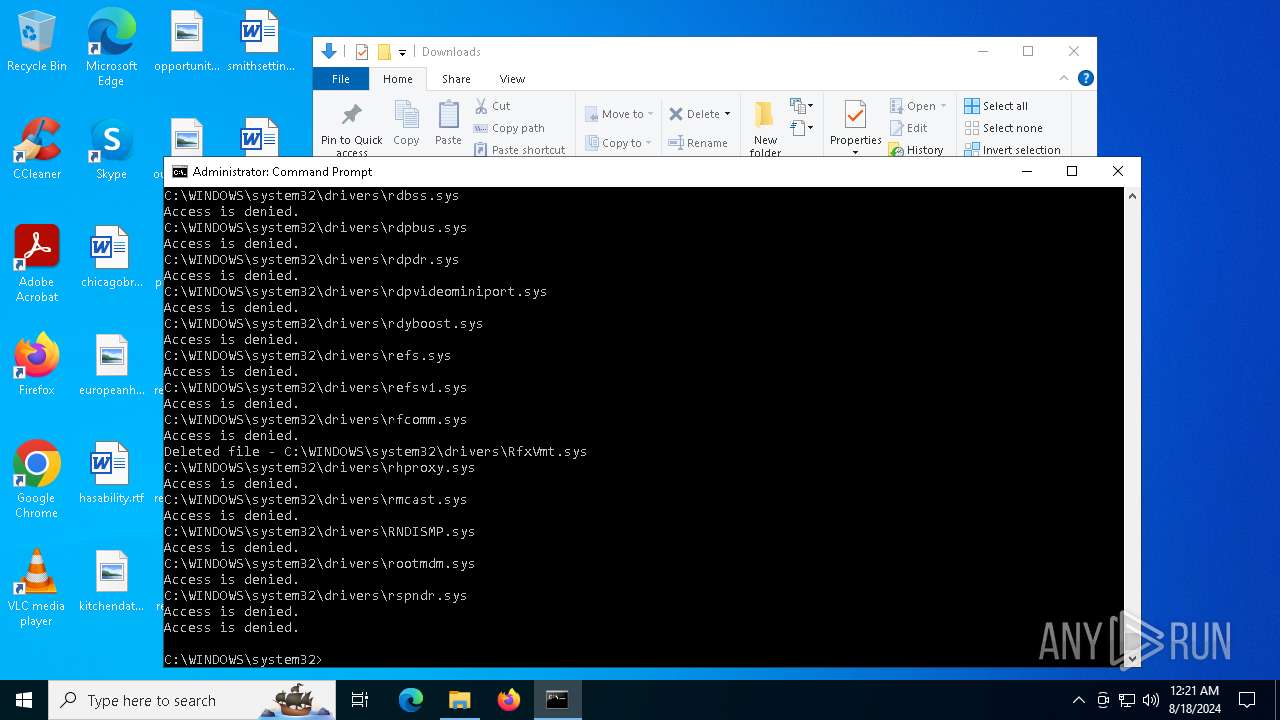Launch Adobe Acrobat desktop shortcut
The height and width of the screenshot is (720, 1280).
coord(37,264)
